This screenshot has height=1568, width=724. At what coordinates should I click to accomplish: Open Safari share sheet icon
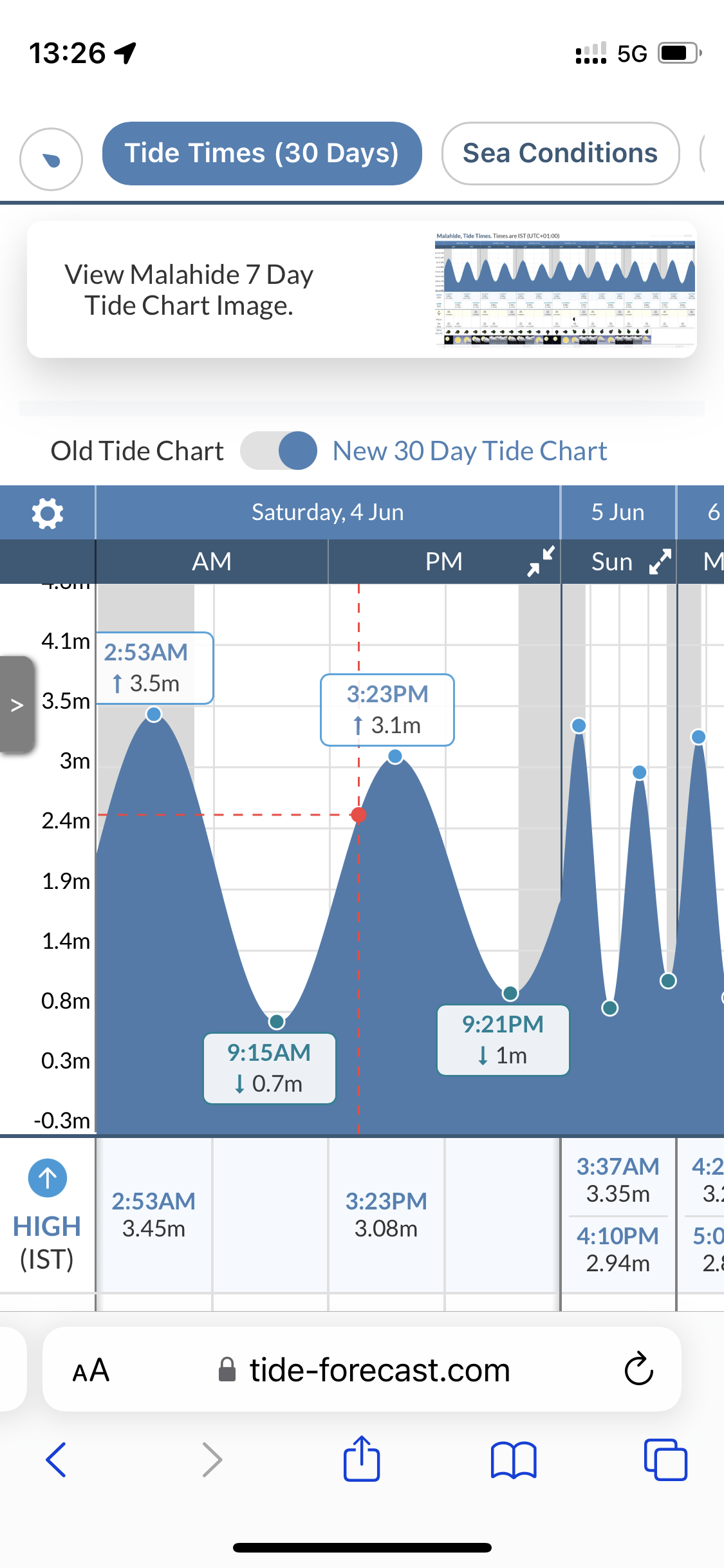tap(362, 1460)
